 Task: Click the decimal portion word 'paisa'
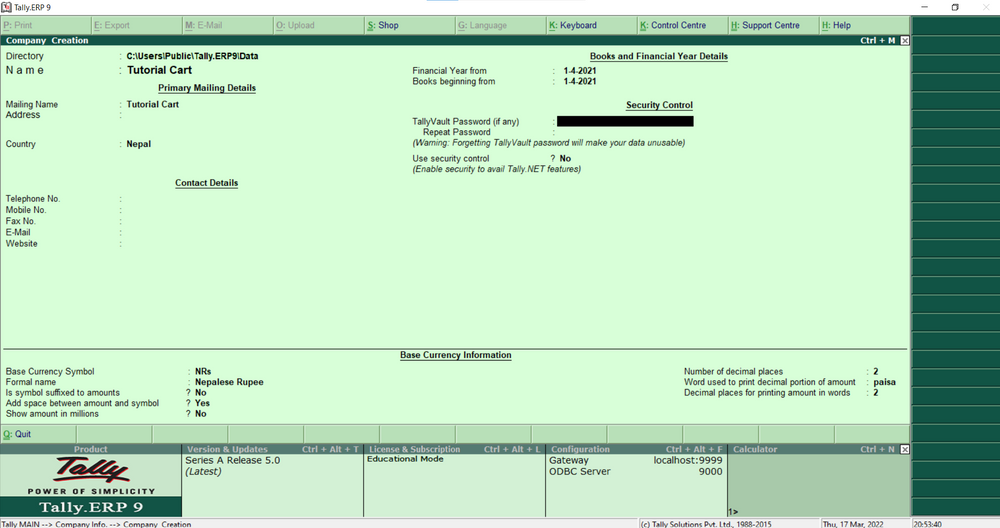pyautogui.click(x=885, y=382)
